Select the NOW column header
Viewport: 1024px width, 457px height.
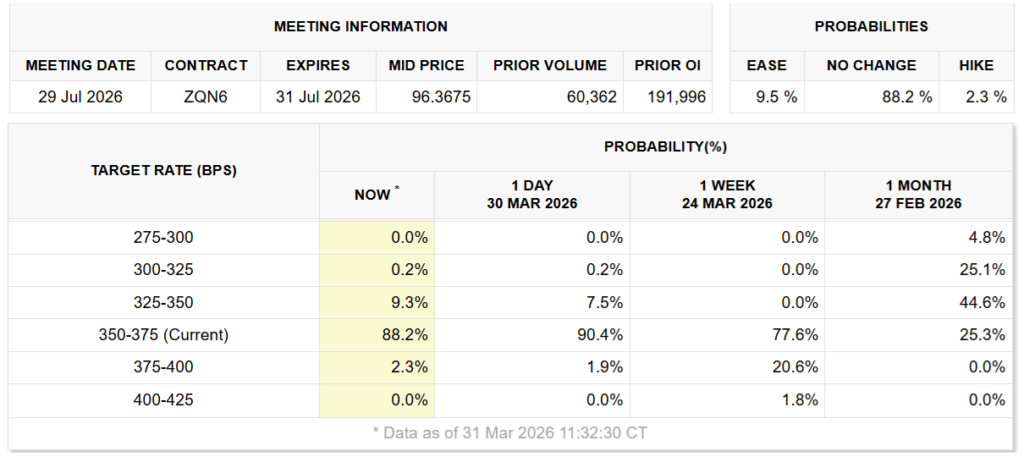(376, 195)
